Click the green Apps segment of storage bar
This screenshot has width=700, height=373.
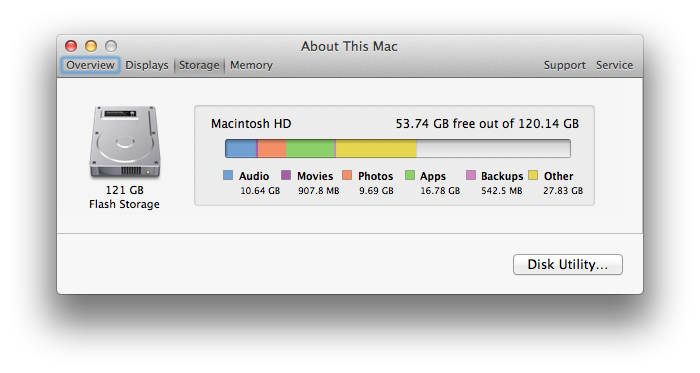click(x=310, y=149)
